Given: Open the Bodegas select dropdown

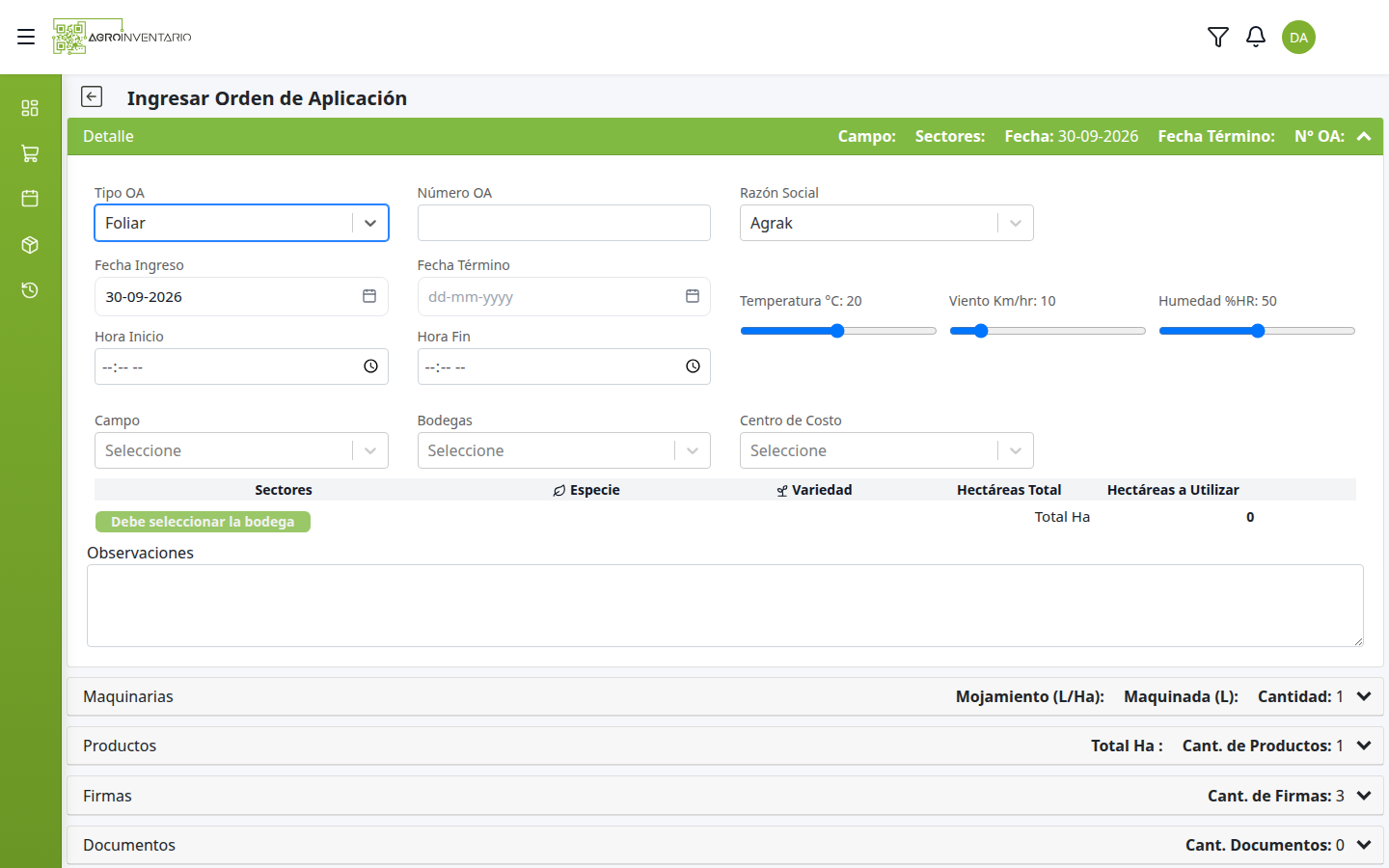Looking at the screenshot, I should (564, 450).
